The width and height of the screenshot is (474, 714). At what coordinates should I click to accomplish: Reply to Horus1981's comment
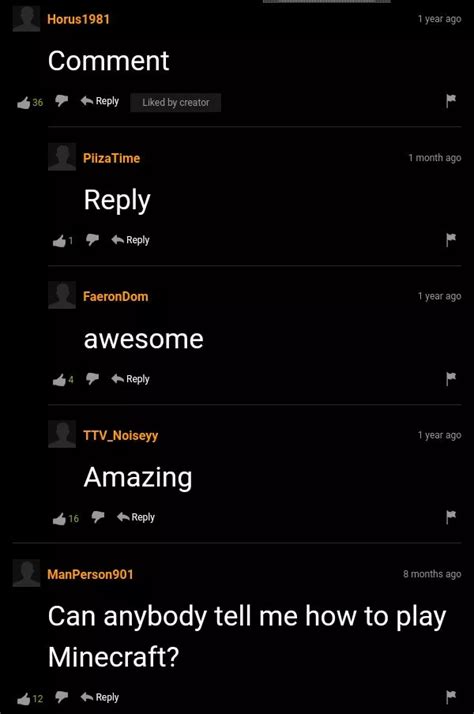point(100,101)
